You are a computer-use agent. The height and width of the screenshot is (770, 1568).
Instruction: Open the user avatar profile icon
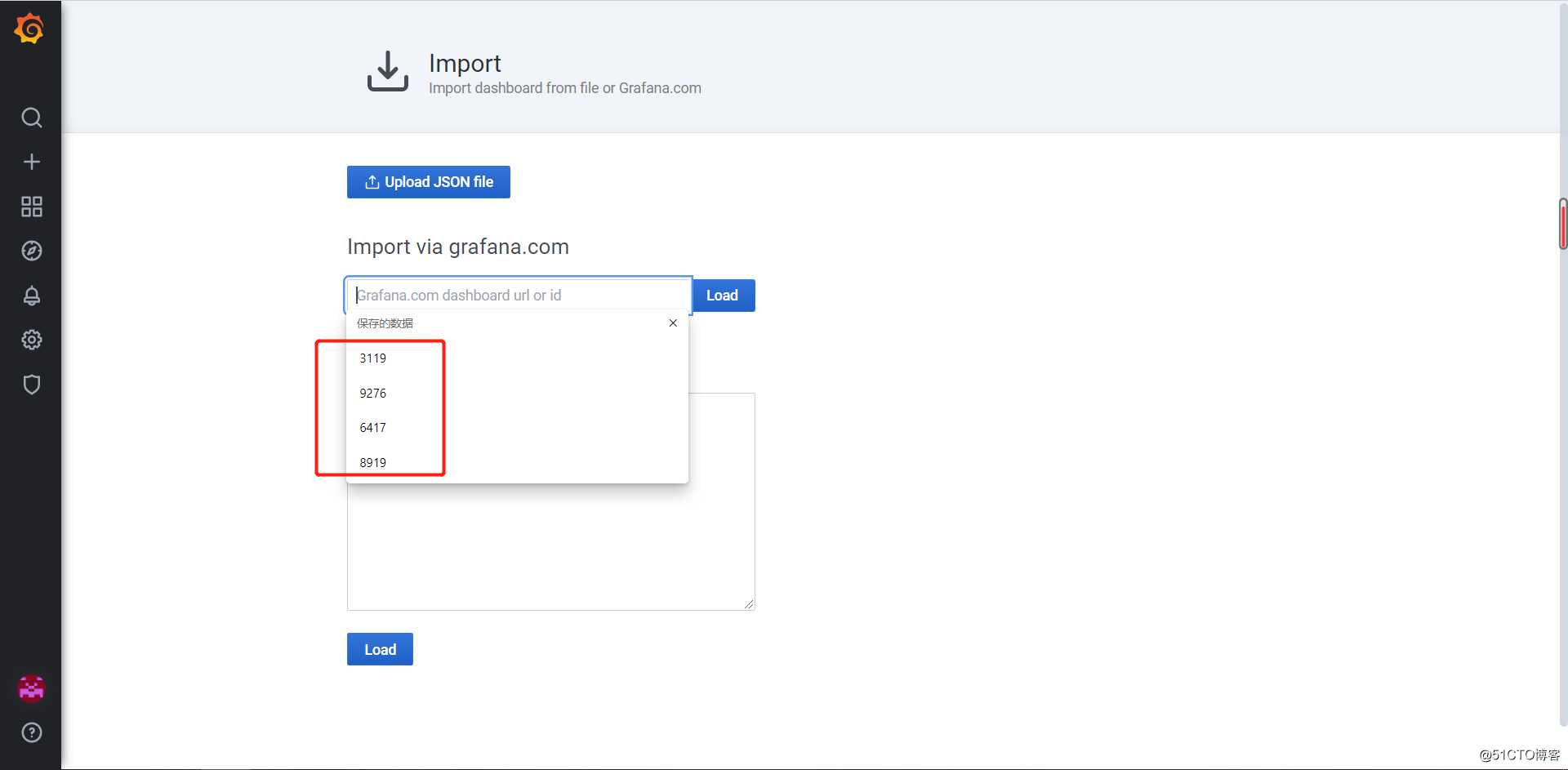point(31,688)
